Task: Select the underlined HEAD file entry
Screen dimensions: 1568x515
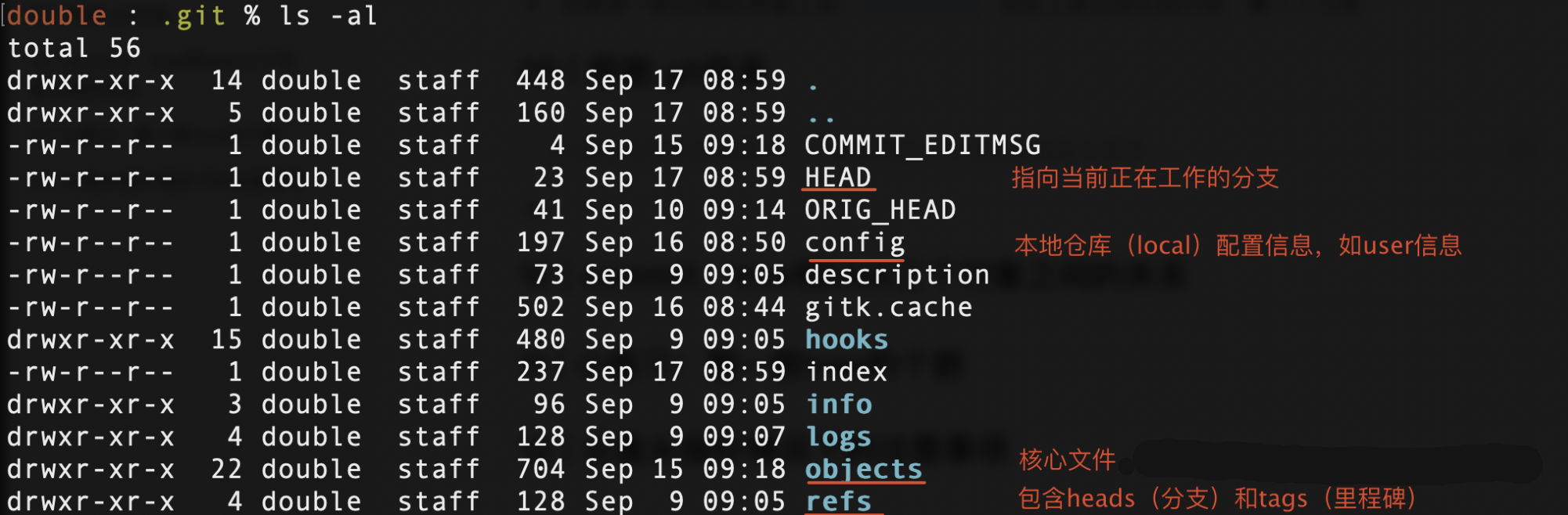Action: [838, 178]
